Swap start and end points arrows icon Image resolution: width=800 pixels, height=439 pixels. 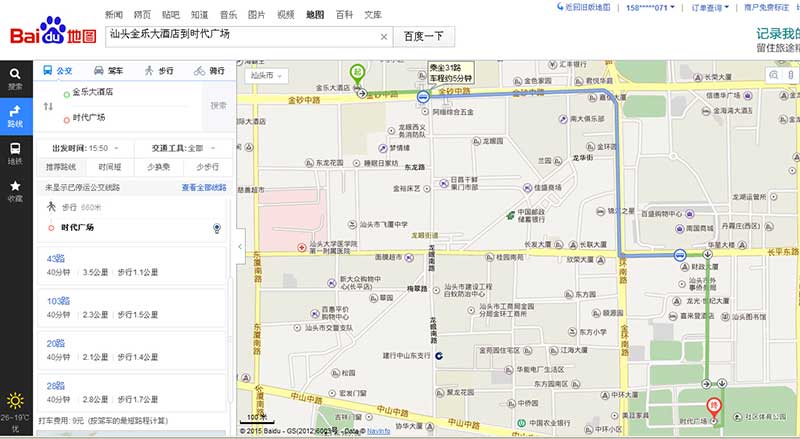(x=48, y=106)
